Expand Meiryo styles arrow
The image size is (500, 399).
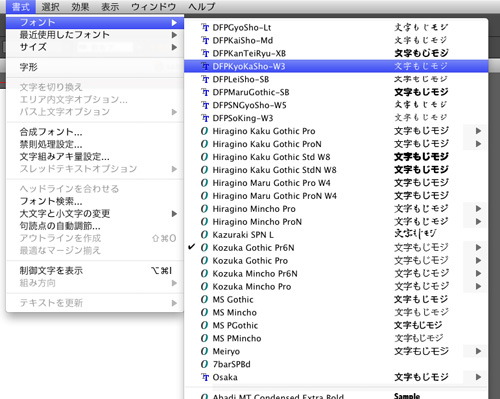tap(478, 351)
